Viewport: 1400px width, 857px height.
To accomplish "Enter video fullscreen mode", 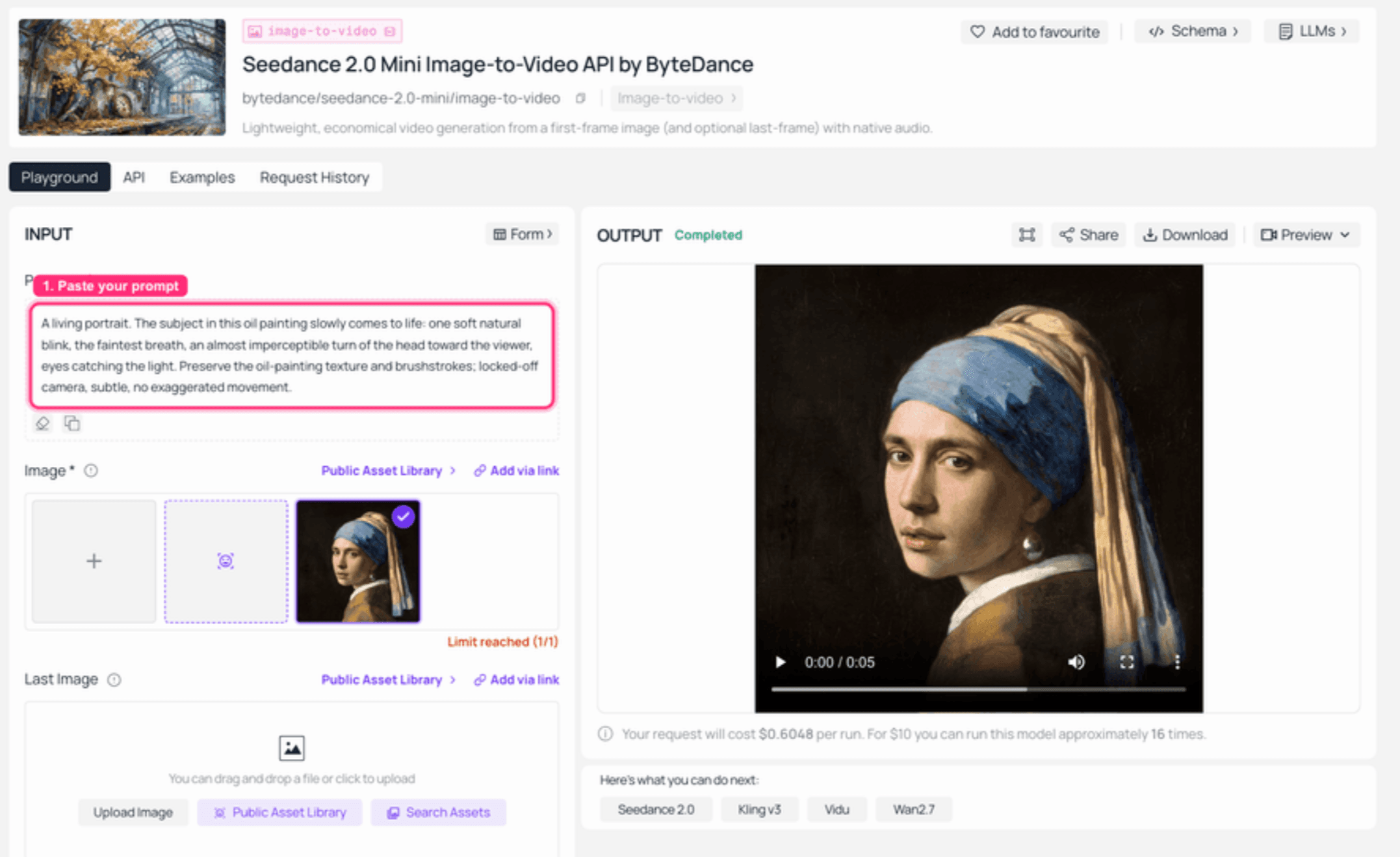I will (1127, 662).
